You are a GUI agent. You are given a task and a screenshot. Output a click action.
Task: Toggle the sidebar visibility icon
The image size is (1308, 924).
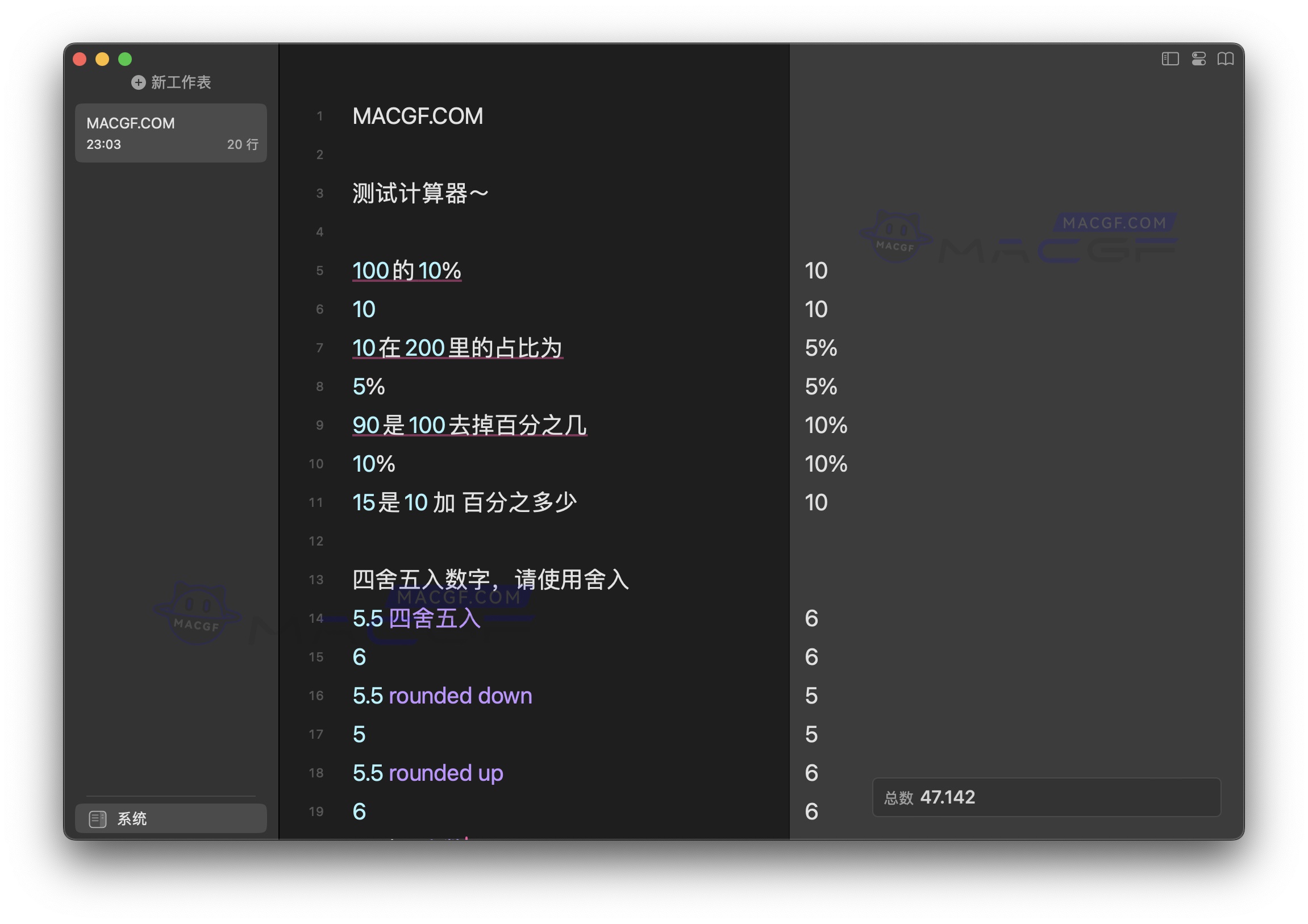pyautogui.click(x=1170, y=59)
